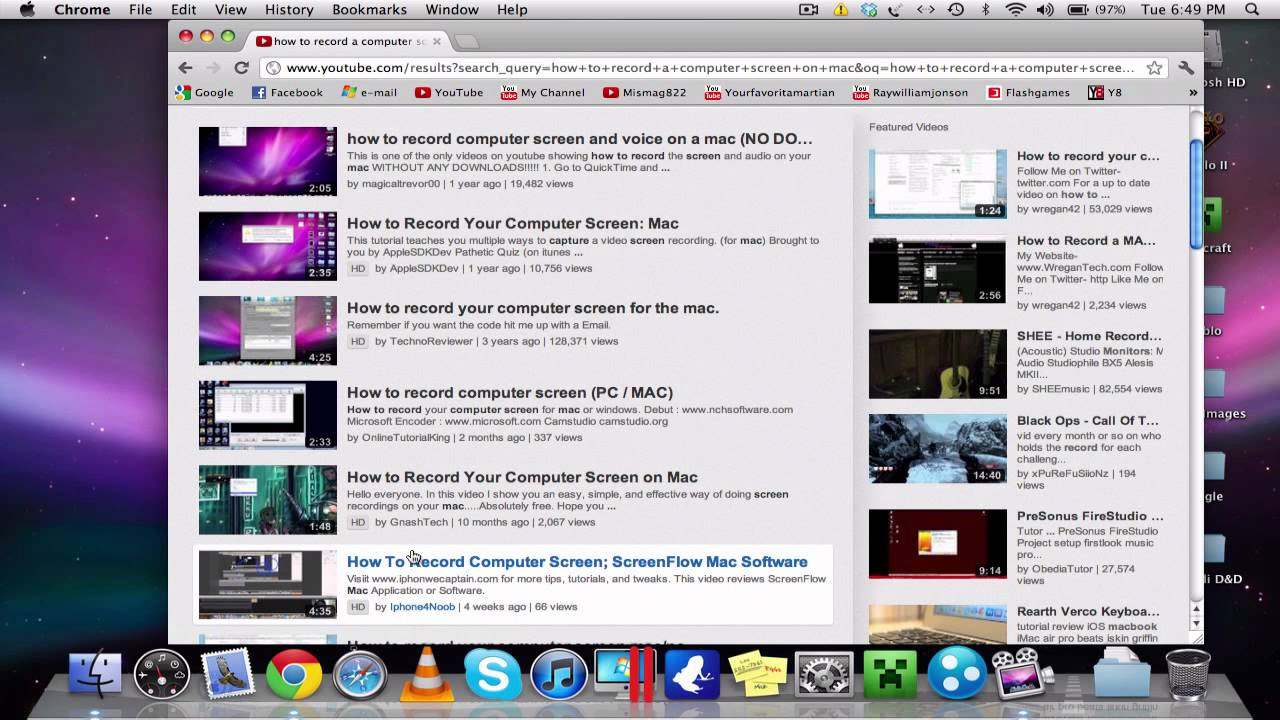This screenshot has height=720, width=1280.
Task: Open 'How to record computer screen (PC / MAC)'
Action: 510,392
